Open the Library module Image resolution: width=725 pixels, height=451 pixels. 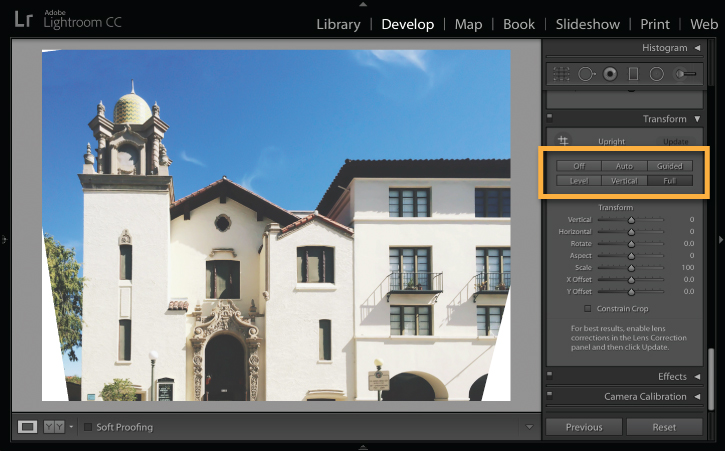tap(338, 24)
